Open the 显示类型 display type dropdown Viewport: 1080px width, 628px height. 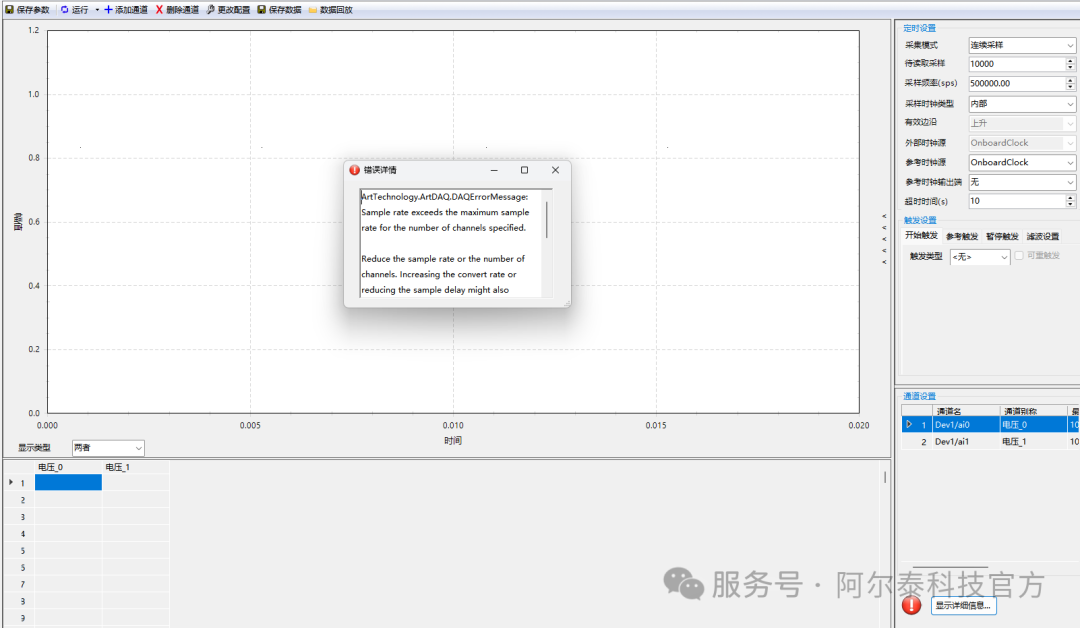coord(138,448)
